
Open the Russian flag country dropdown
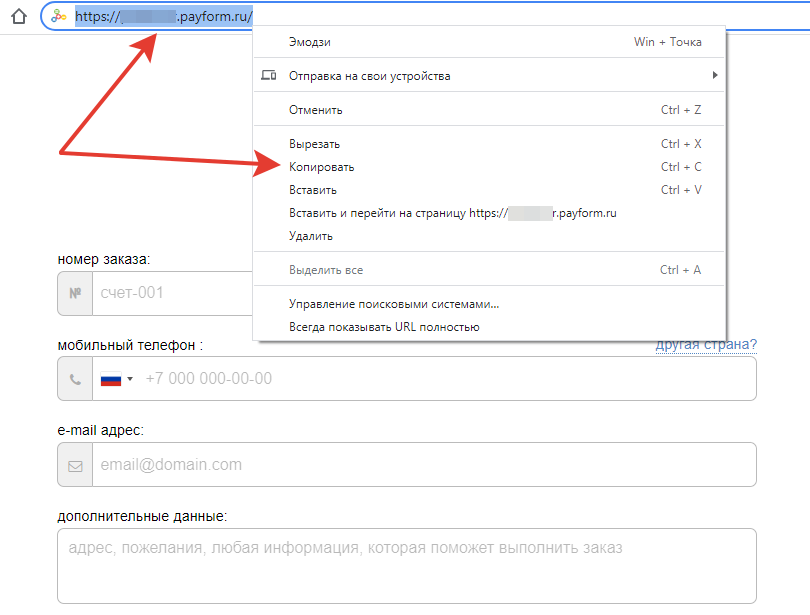(117, 379)
